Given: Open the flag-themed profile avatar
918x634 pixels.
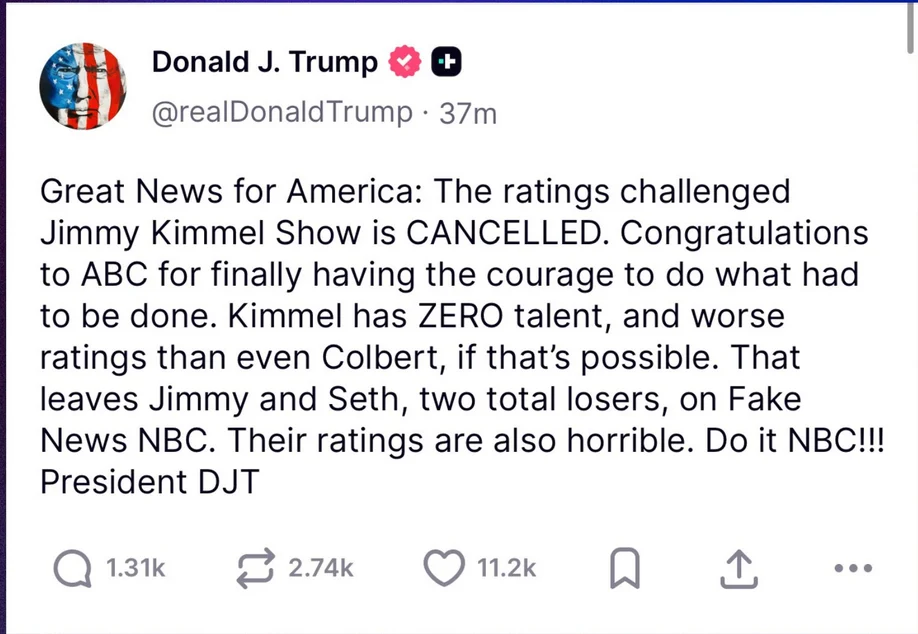Looking at the screenshot, I should point(83,86).
